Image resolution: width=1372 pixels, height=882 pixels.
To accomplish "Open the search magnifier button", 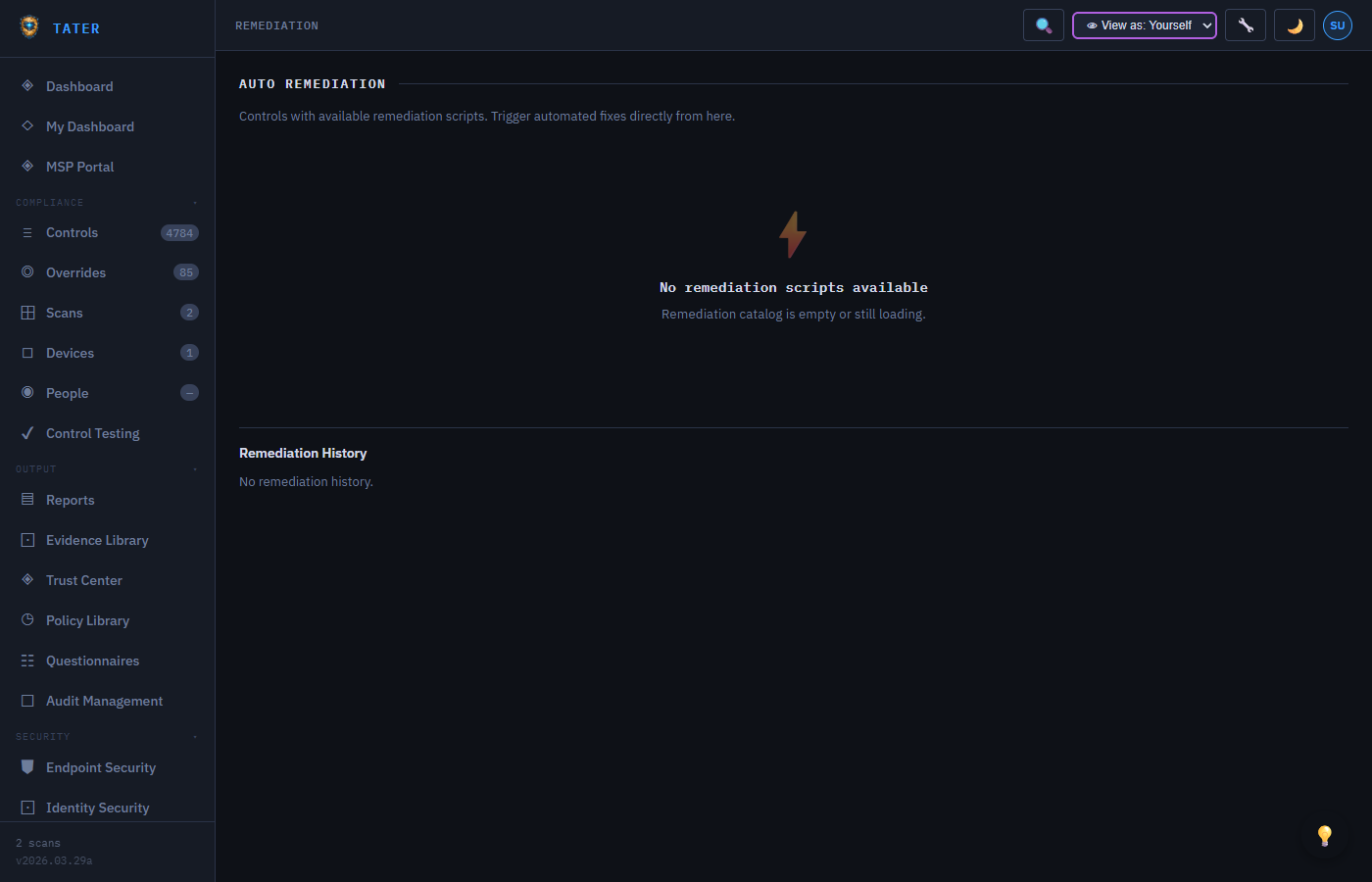I will click(1044, 25).
